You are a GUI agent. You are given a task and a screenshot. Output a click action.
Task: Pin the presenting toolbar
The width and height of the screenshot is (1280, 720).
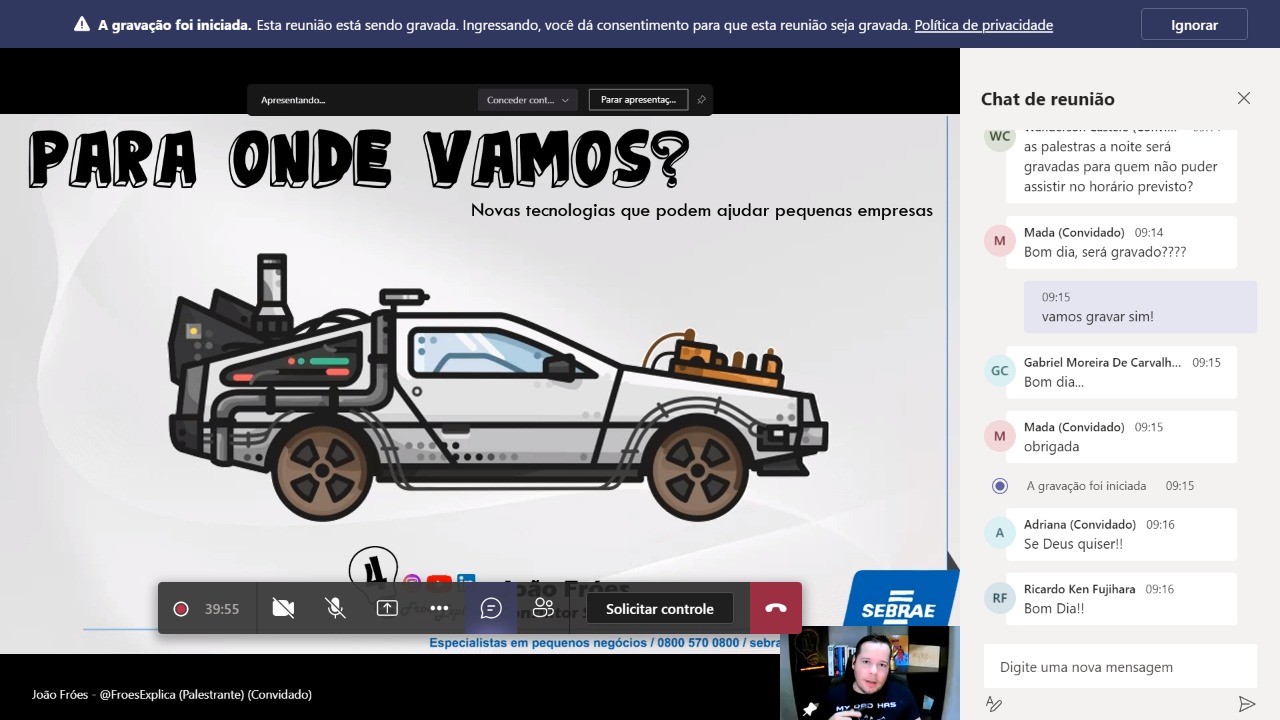701,100
